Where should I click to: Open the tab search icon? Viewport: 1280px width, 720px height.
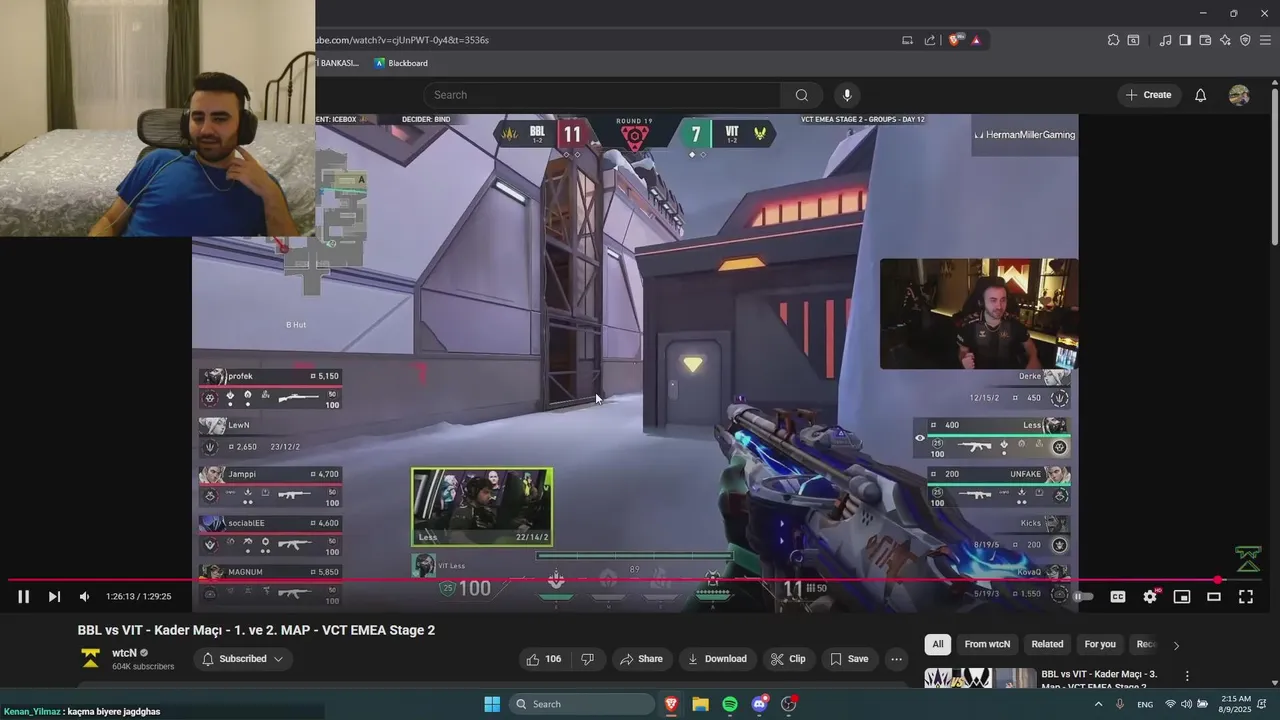point(1133,40)
